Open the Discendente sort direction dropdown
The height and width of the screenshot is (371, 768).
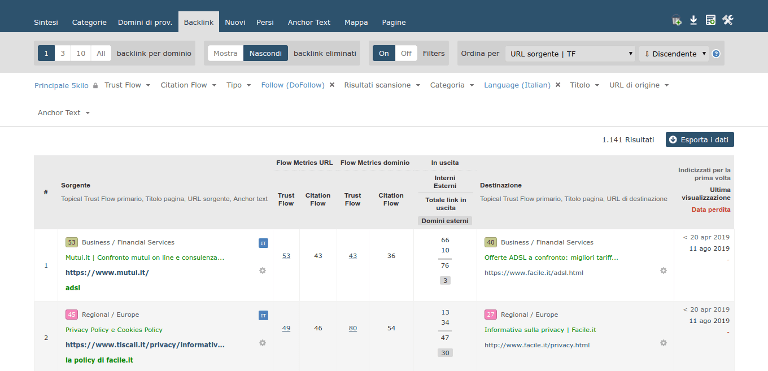point(674,54)
